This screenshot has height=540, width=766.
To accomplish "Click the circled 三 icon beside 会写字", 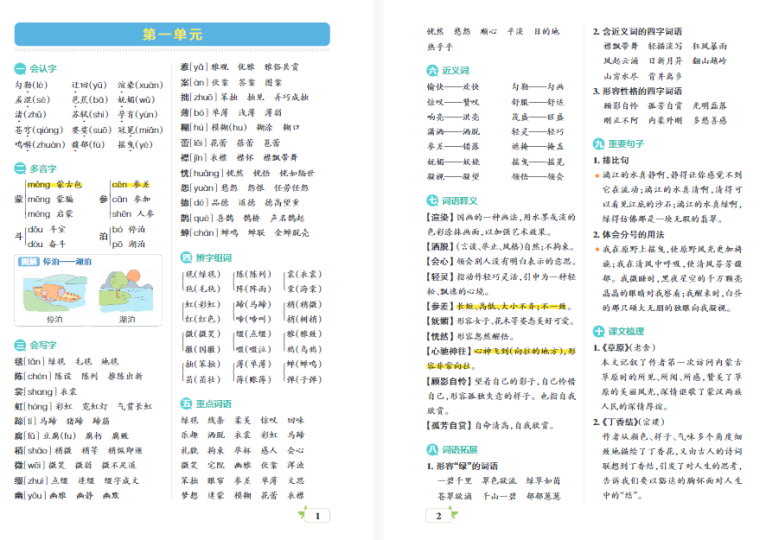I will (20, 344).
